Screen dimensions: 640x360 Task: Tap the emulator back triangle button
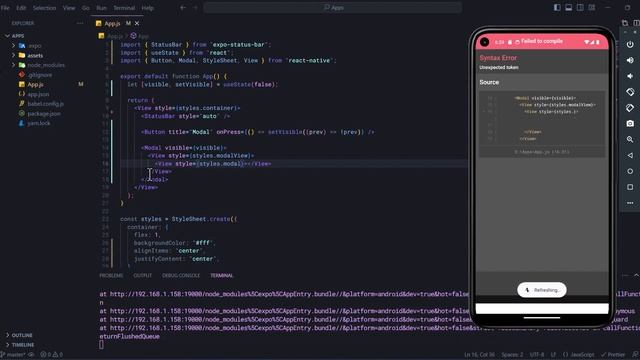[x=630, y=155]
